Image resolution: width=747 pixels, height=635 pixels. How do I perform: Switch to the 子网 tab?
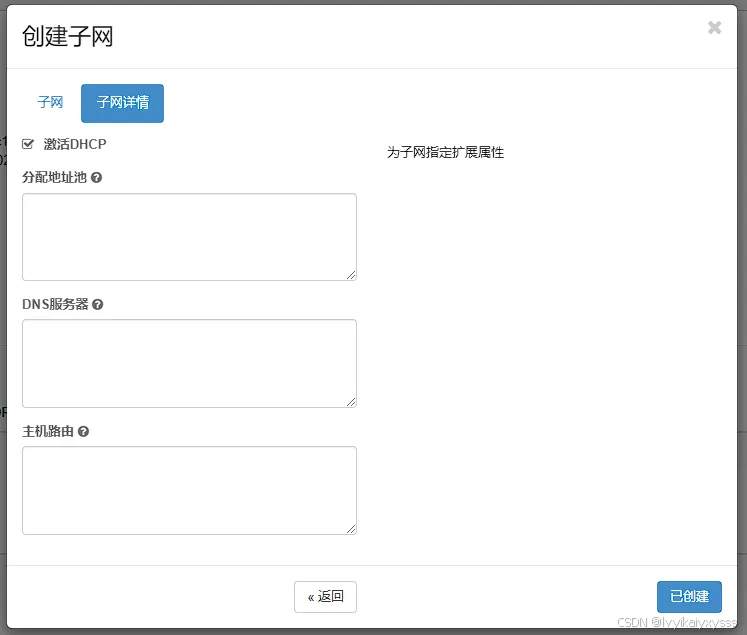50,102
